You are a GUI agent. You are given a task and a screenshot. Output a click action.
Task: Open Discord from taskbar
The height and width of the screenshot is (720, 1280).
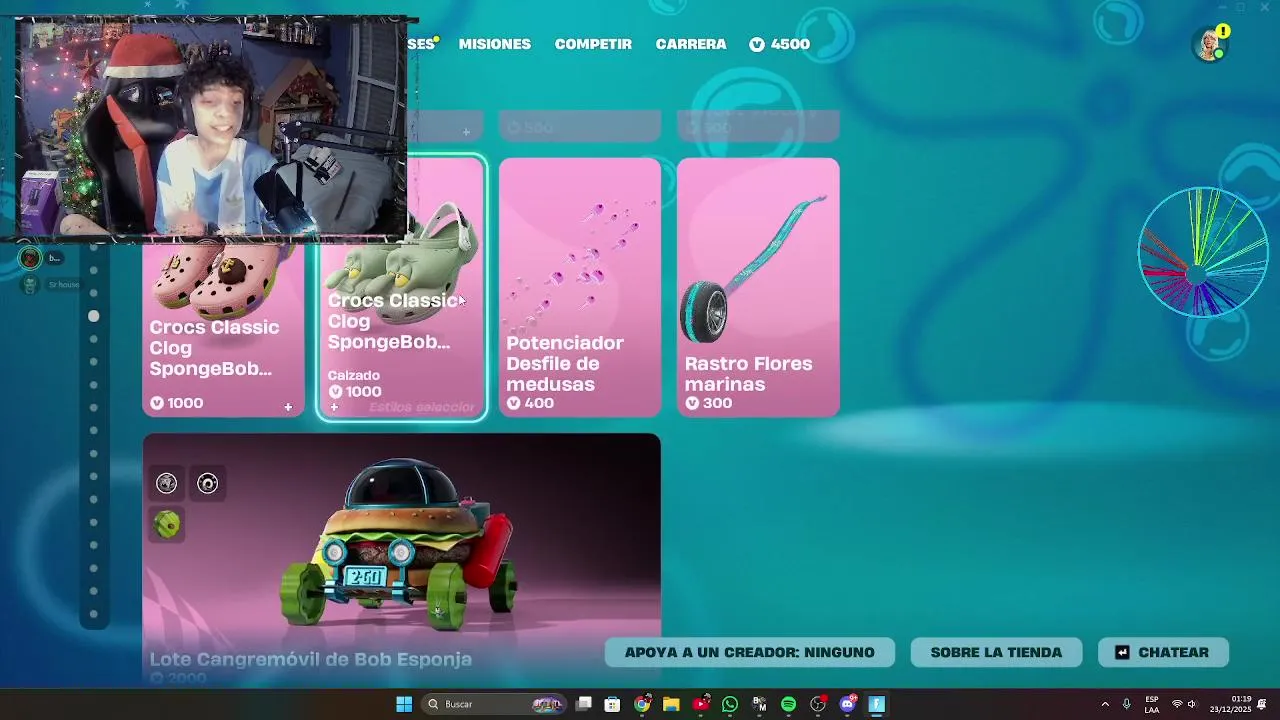click(x=848, y=704)
